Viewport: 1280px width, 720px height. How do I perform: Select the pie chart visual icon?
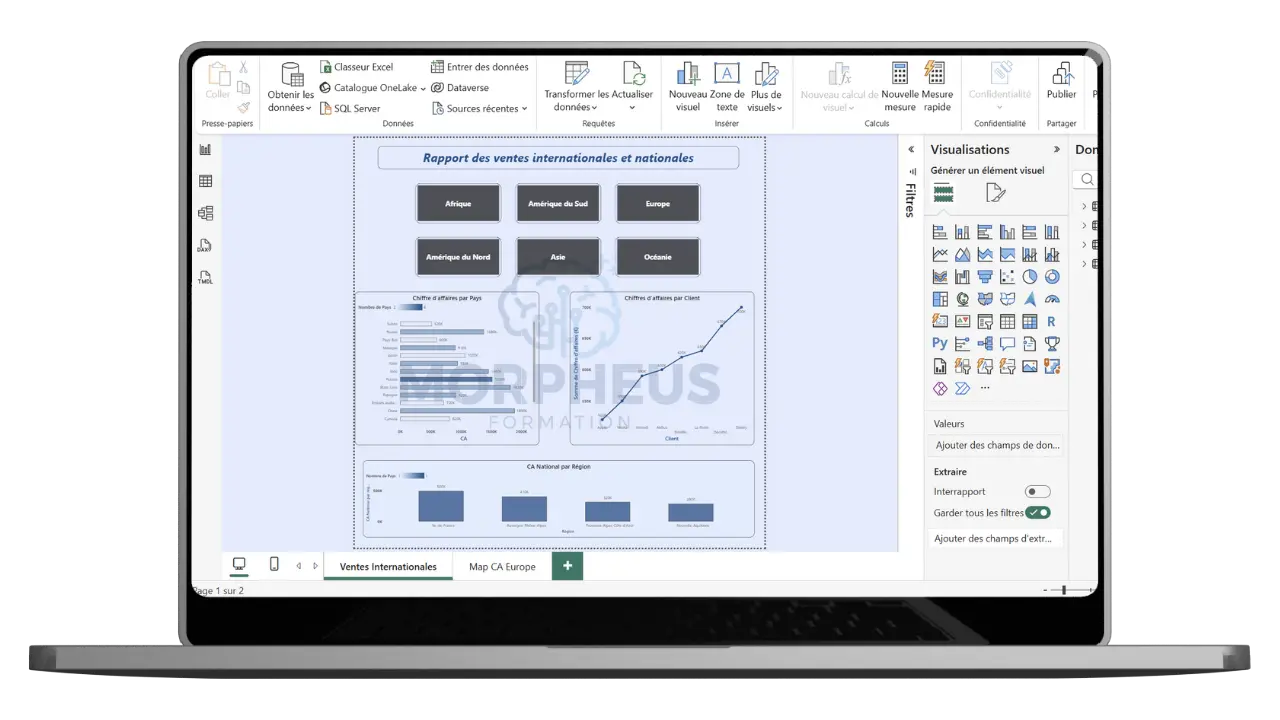click(x=1029, y=276)
